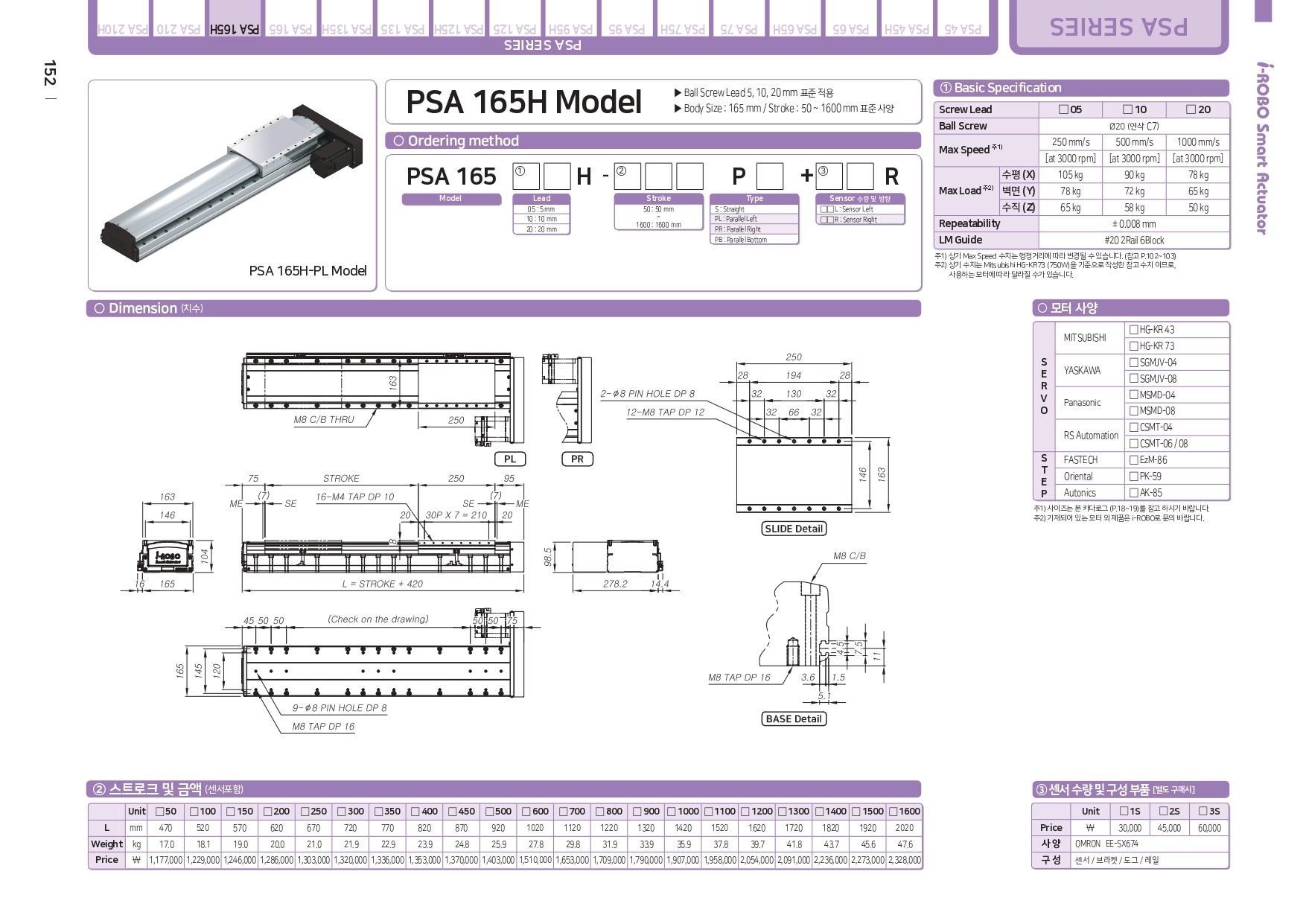
Task: Click the Stroke code box marked ②
Action: [x=628, y=176]
